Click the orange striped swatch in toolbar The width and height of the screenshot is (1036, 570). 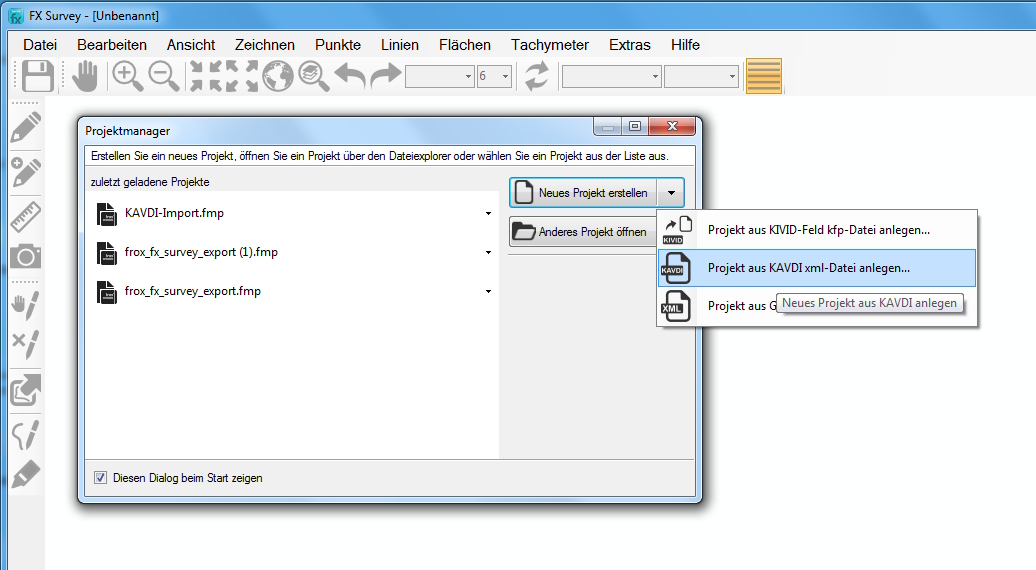(x=764, y=77)
